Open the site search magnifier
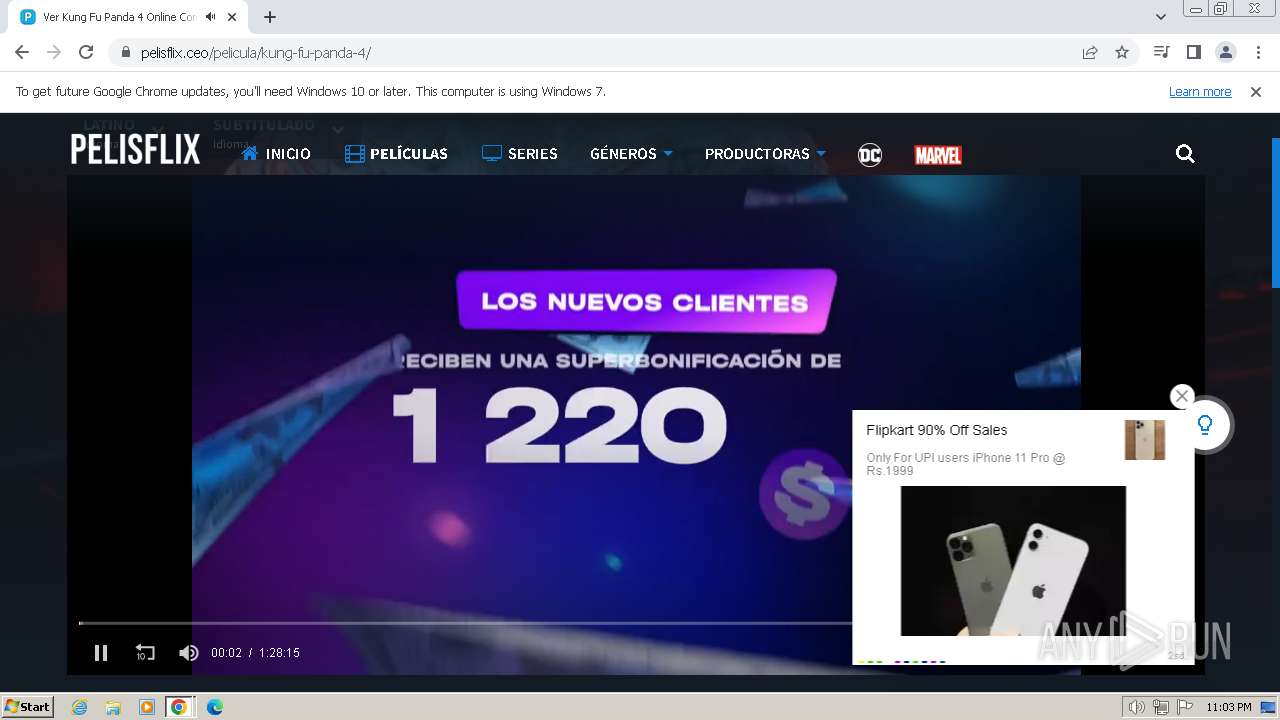This screenshot has height=720, width=1280. [1185, 153]
